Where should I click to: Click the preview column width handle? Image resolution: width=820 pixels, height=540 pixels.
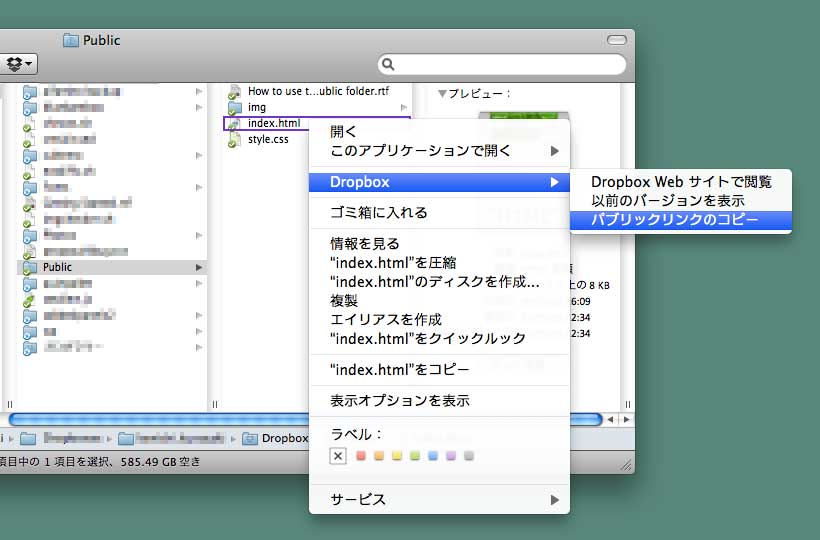pyautogui.click(x=628, y=404)
